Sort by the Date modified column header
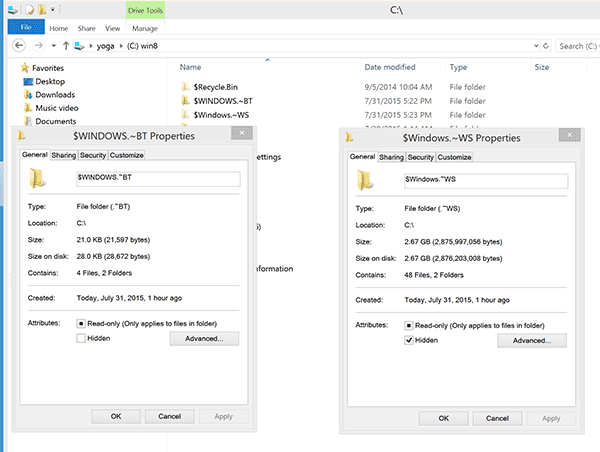 (x=390, y=67)
